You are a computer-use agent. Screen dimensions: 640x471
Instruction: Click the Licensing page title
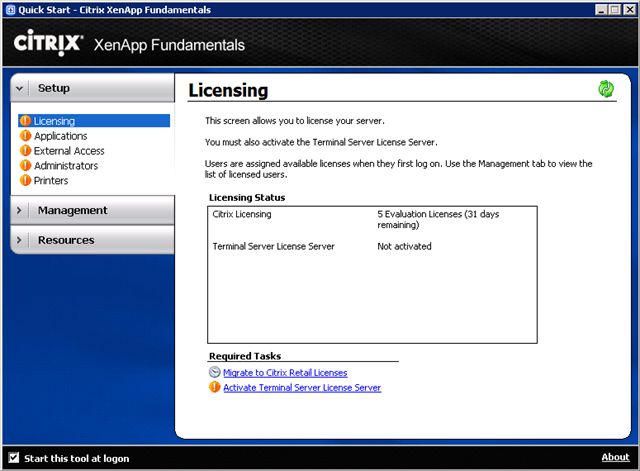[x=228, y=90]
